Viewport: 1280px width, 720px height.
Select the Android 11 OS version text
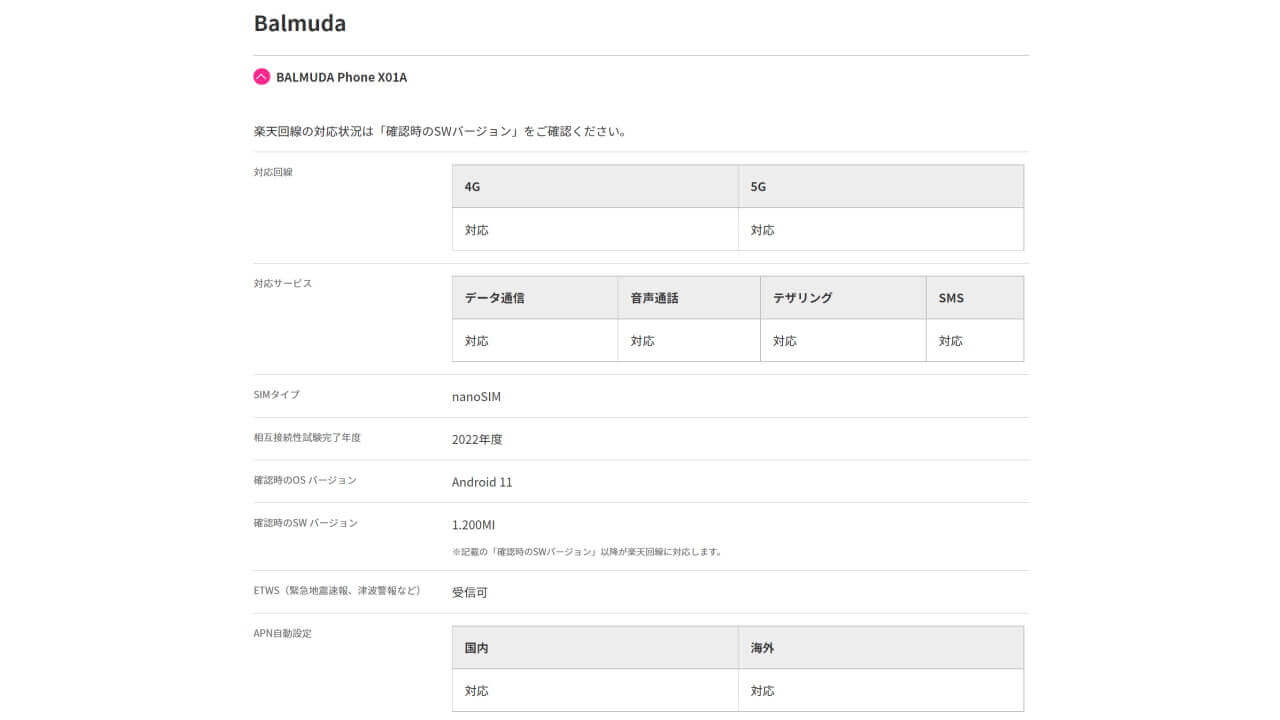coord(483,482)
